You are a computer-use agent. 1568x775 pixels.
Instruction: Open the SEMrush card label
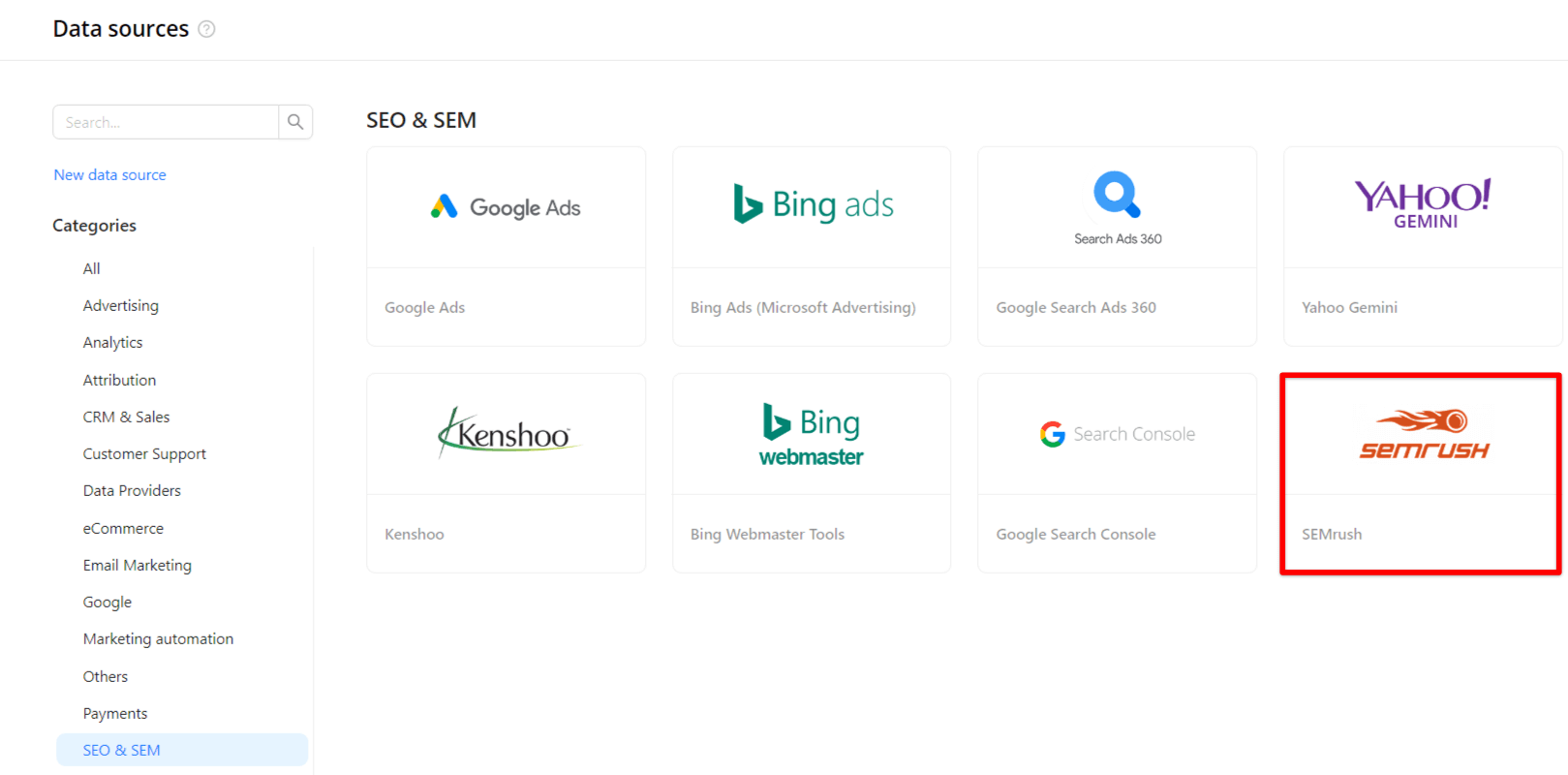click(x=1332, y=534)
